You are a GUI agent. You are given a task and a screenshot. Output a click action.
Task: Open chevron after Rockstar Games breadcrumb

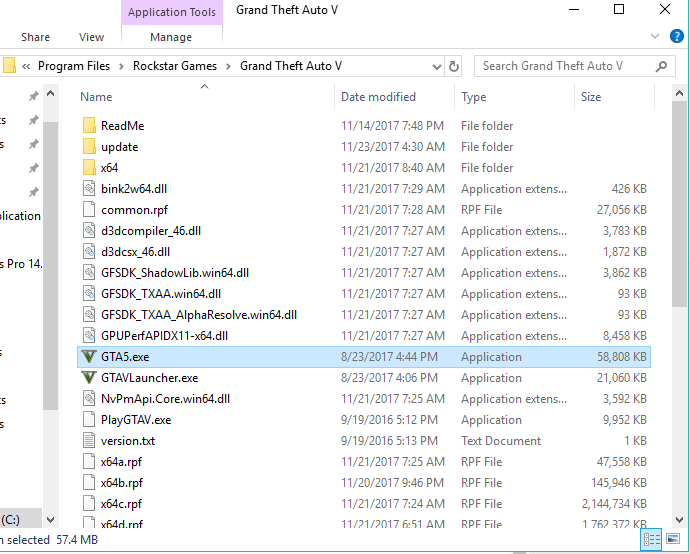pos(228,66)
